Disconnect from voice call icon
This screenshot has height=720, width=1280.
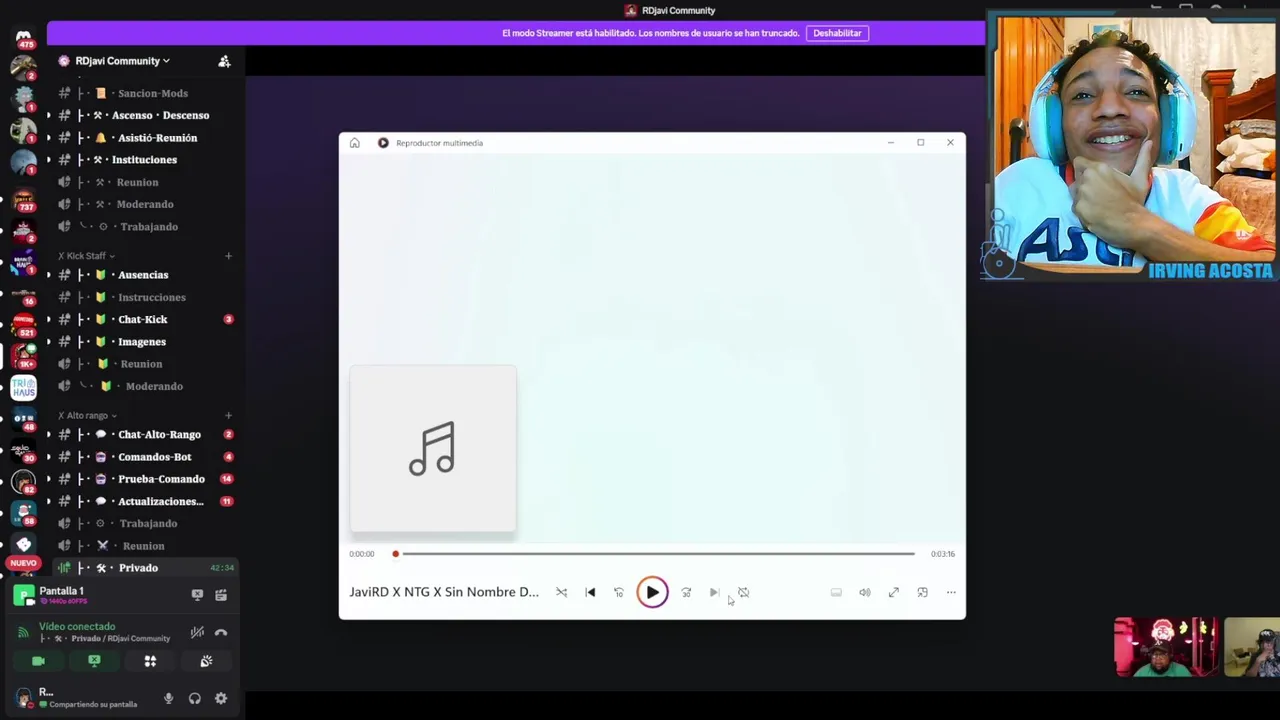[x=221, y=632]
